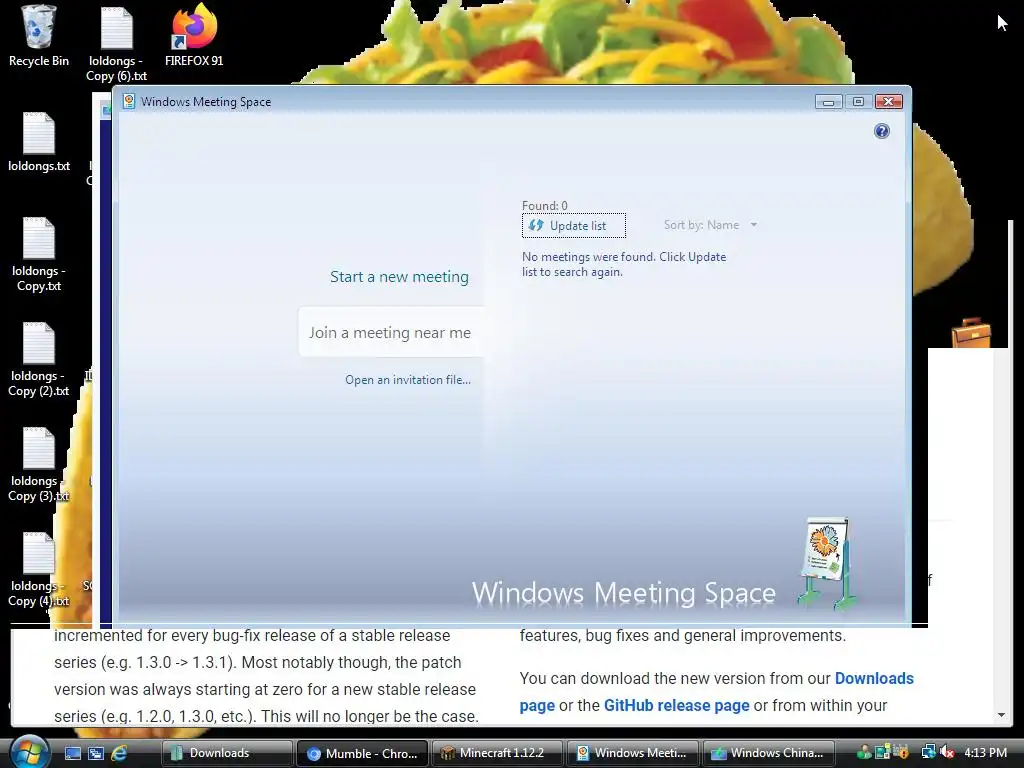This screenshot has height=768, width=1024.
Task: Click the network tray icon
Action: coord(929,753)
